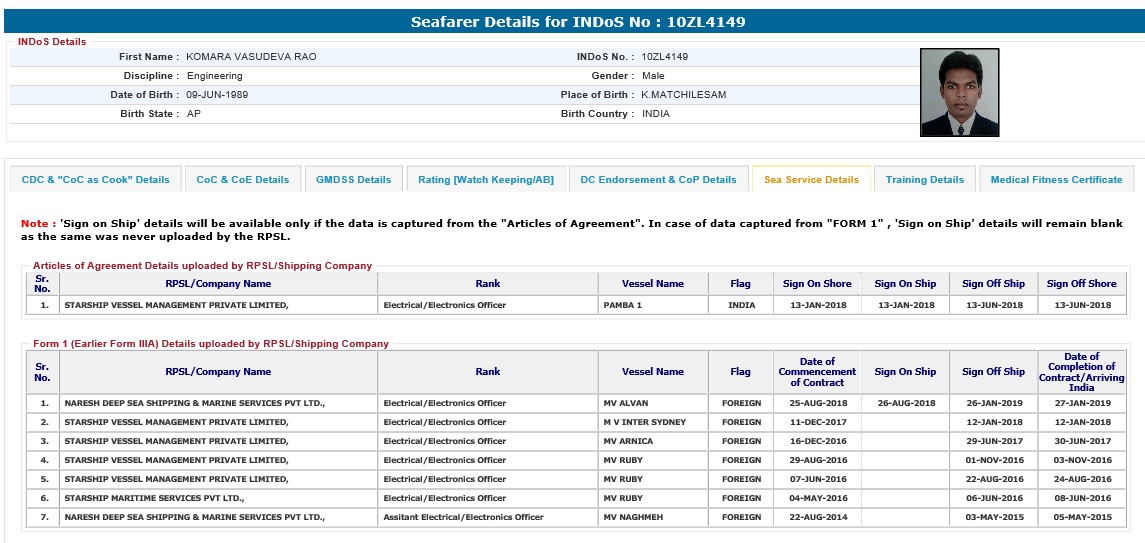Click the INDoS No. value 10ZL4149
Image resolution: width=1145 pixels, height=543 pixels.
(x=665, y=57)
